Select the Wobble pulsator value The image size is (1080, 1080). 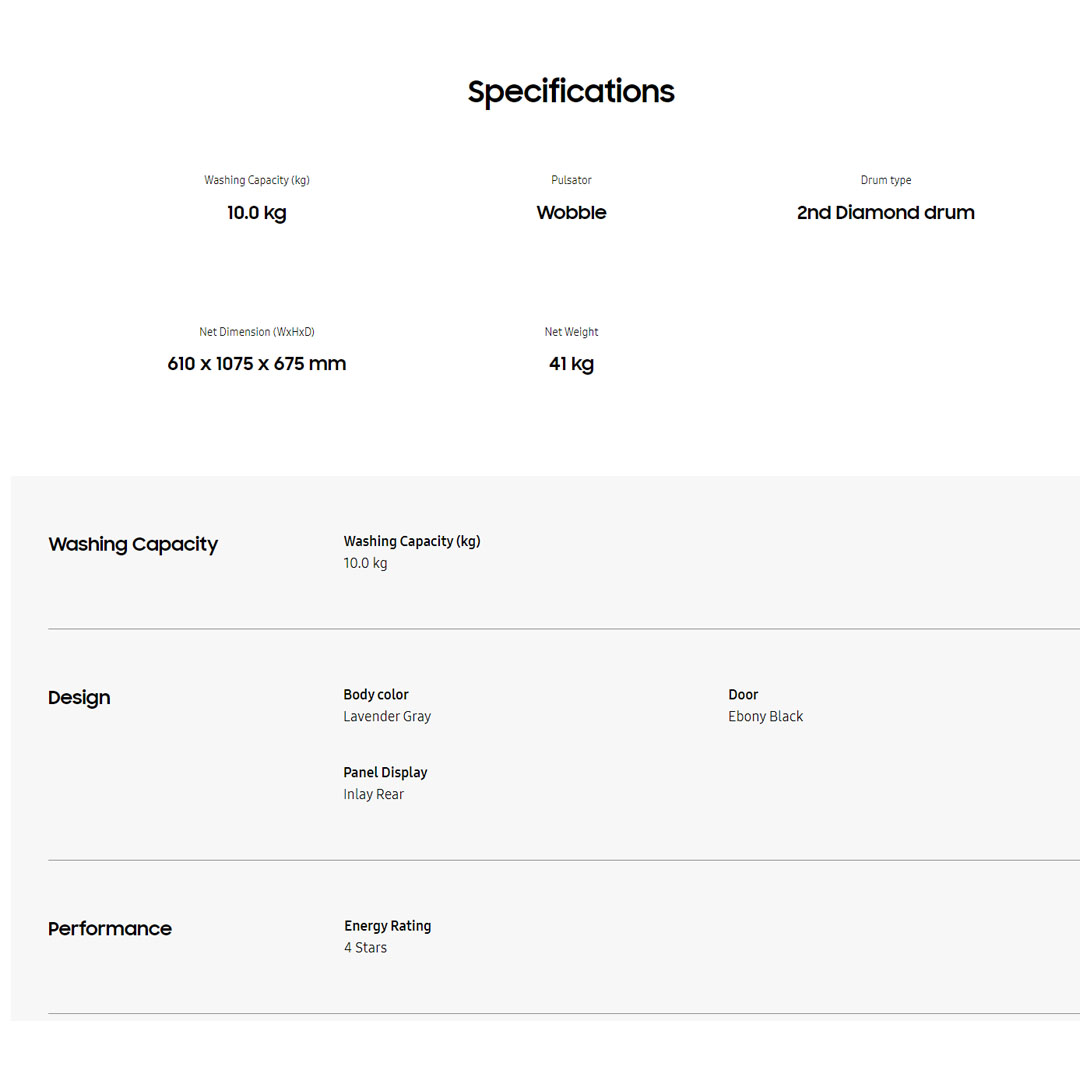[x=571, y=213]
